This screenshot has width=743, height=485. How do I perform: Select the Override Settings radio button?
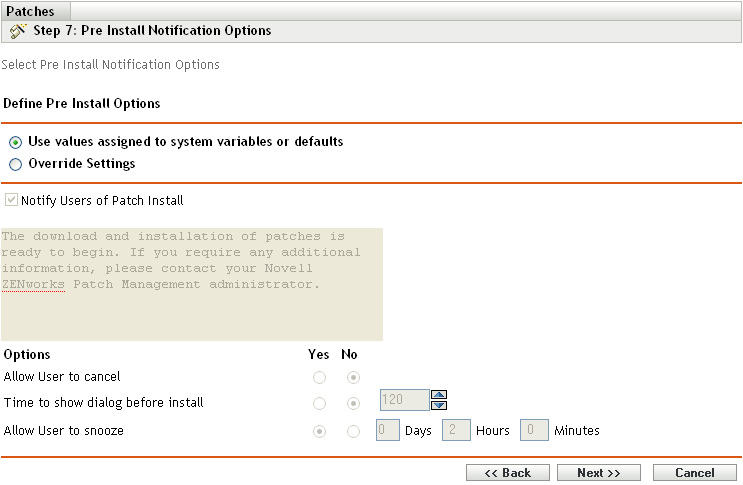tap(15, 164)
